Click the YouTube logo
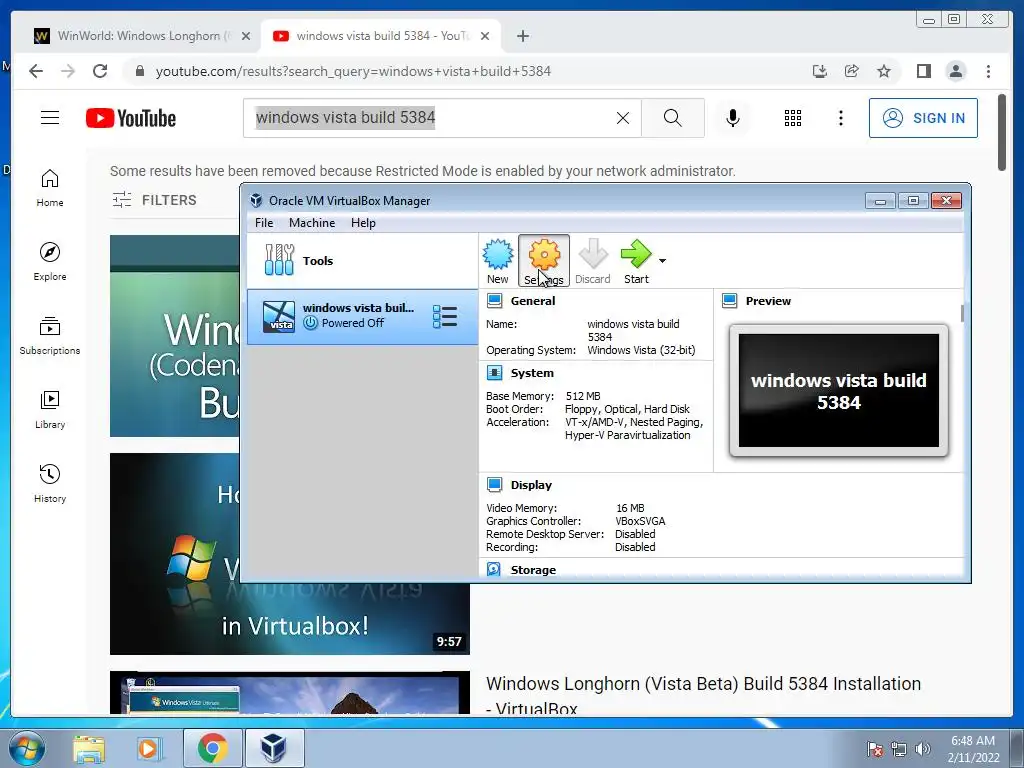Screen dimensions: 1024x768 (x=131, y=118)
